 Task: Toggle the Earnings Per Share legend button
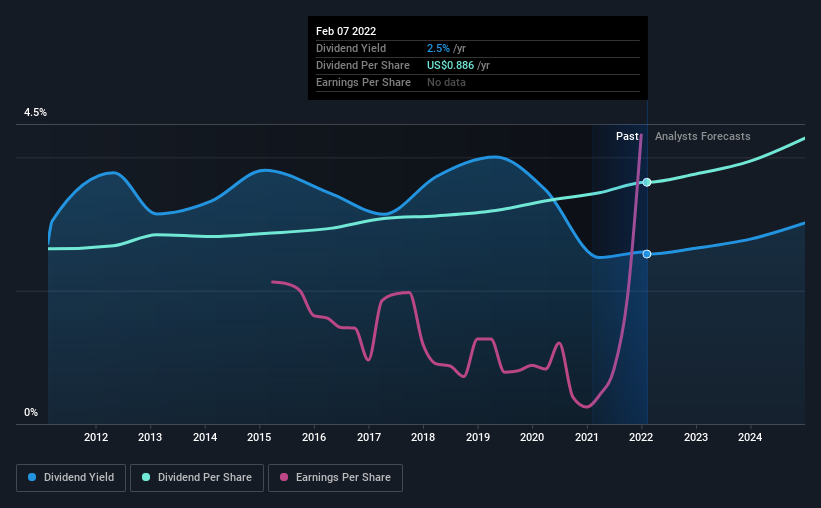click(x=336, y=478)
